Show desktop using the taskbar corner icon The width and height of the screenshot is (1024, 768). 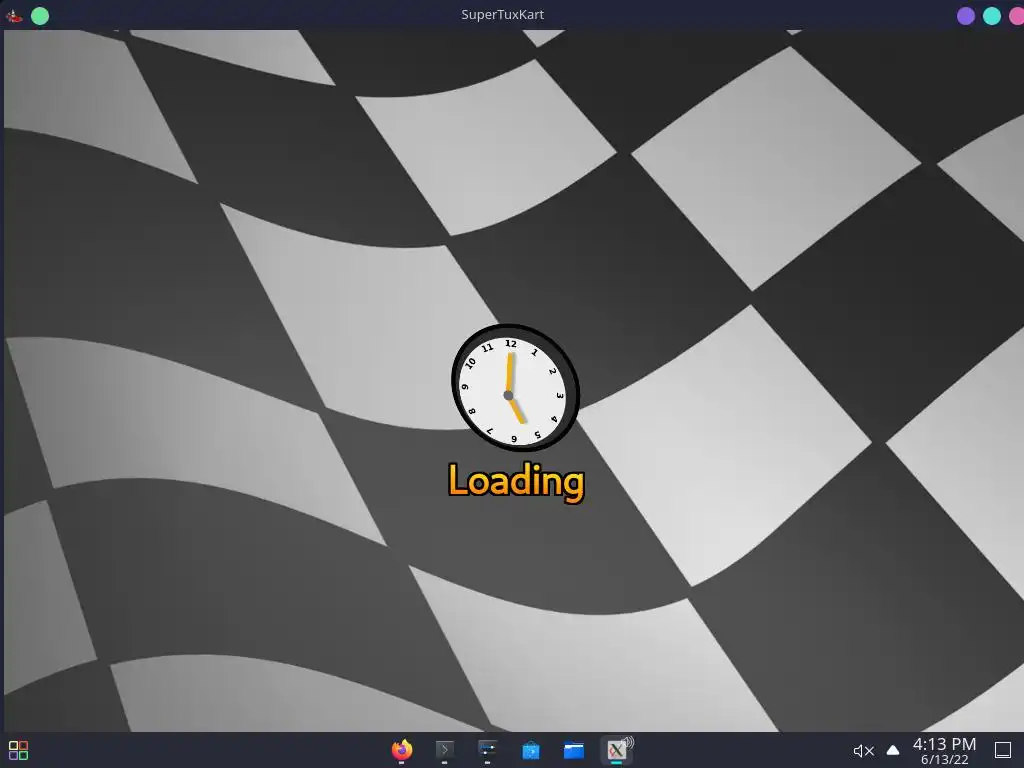tap(1002, 750)
